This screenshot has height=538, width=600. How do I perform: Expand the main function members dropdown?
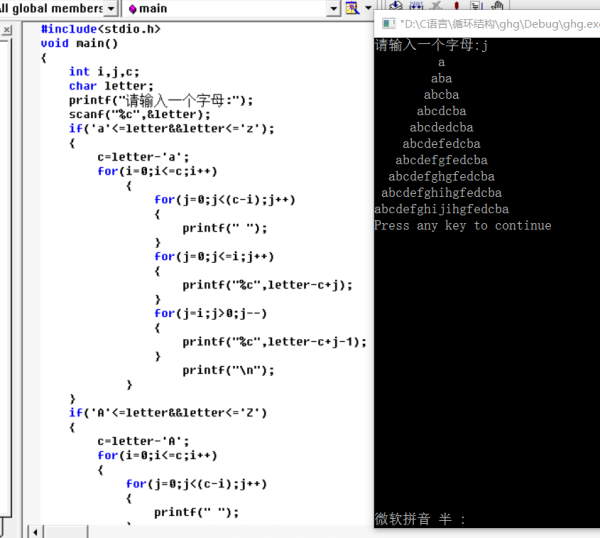(333, 8)
